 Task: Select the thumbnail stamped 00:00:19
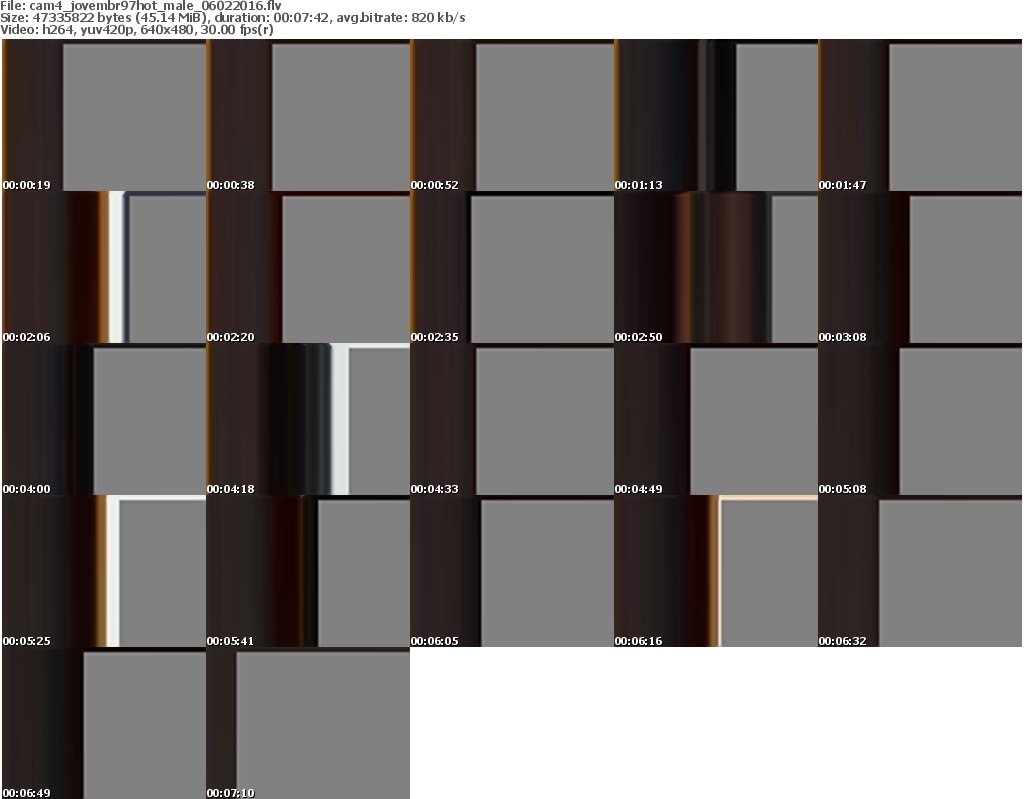[104, 115]
